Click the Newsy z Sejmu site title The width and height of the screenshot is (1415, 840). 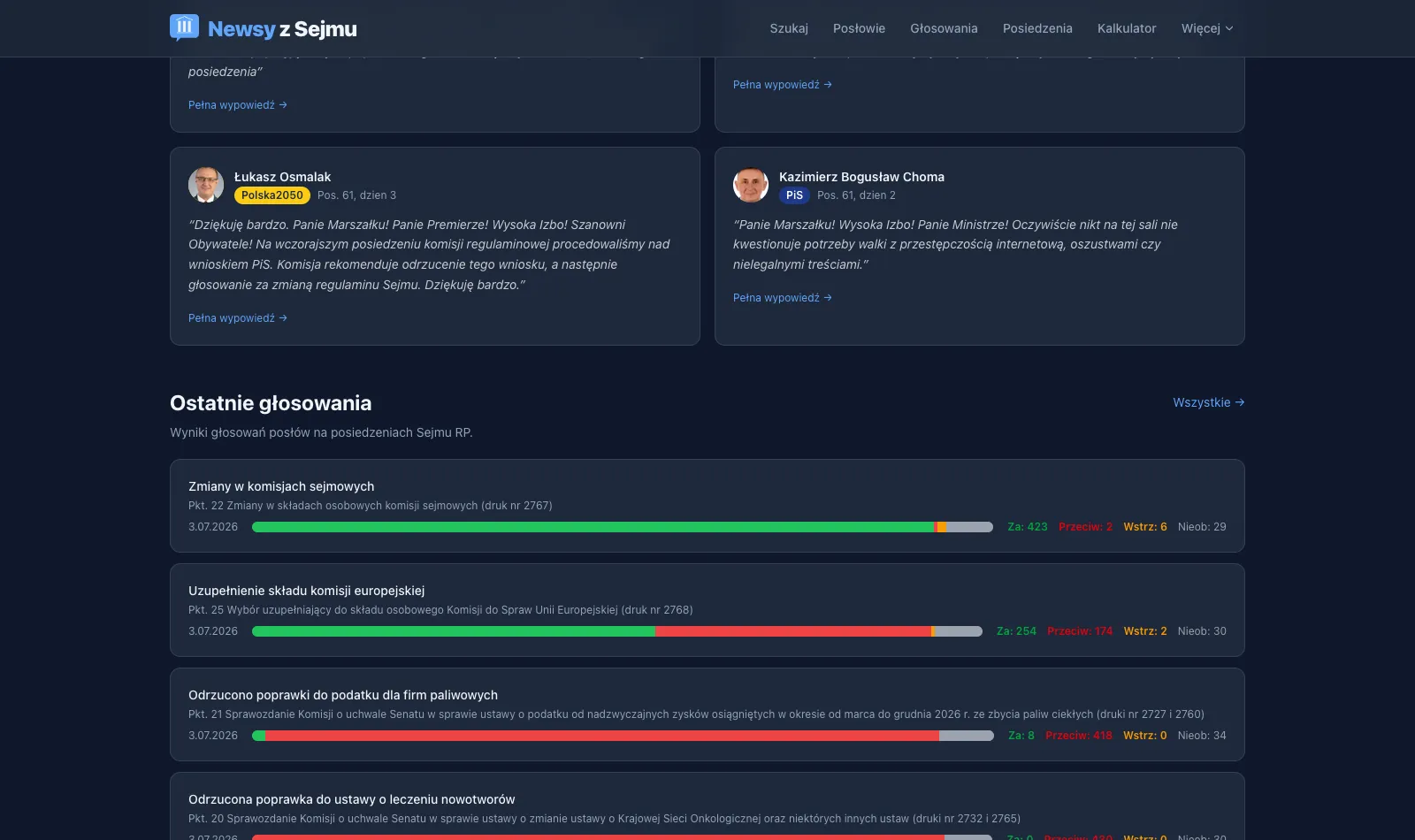282,28
